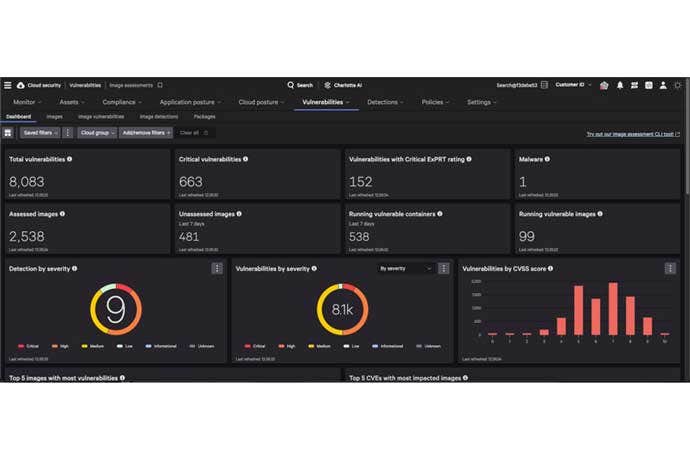690x459 pixels.
Task: Expand the By severity chart selector
Action: [405, 268]
